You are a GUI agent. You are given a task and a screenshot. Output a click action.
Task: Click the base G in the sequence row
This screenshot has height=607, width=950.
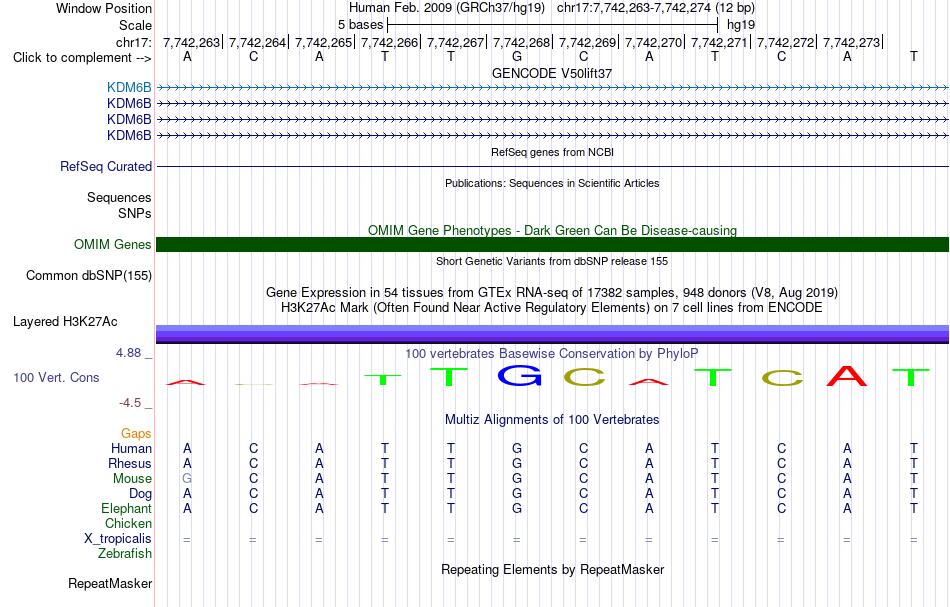click(517, 57)
